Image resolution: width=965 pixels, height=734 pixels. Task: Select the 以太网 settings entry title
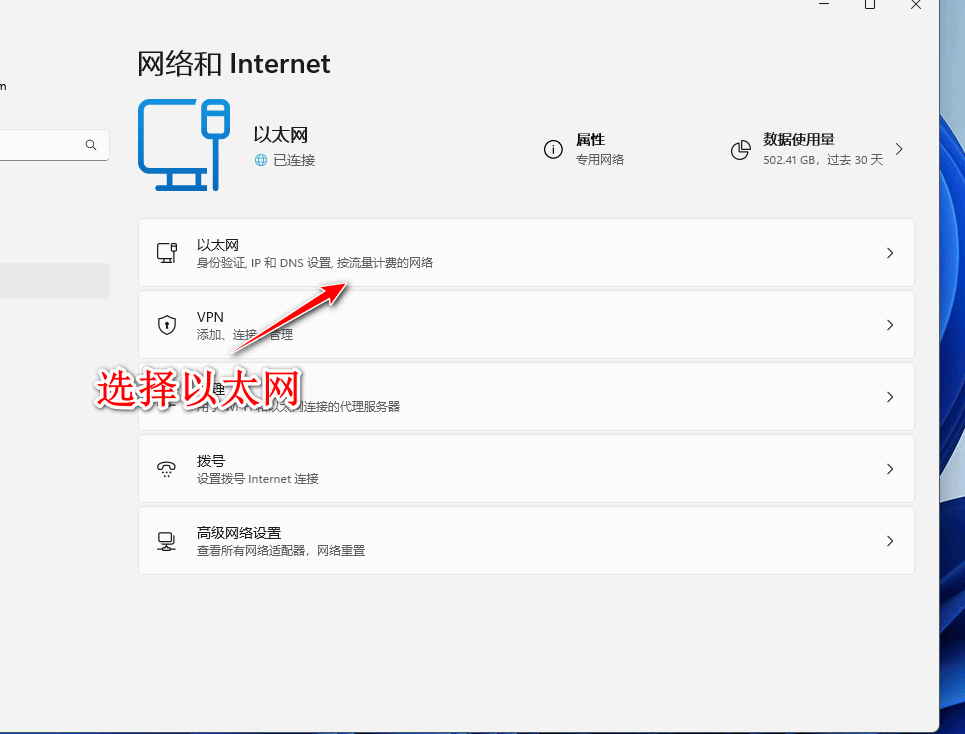tap(218, 245)
